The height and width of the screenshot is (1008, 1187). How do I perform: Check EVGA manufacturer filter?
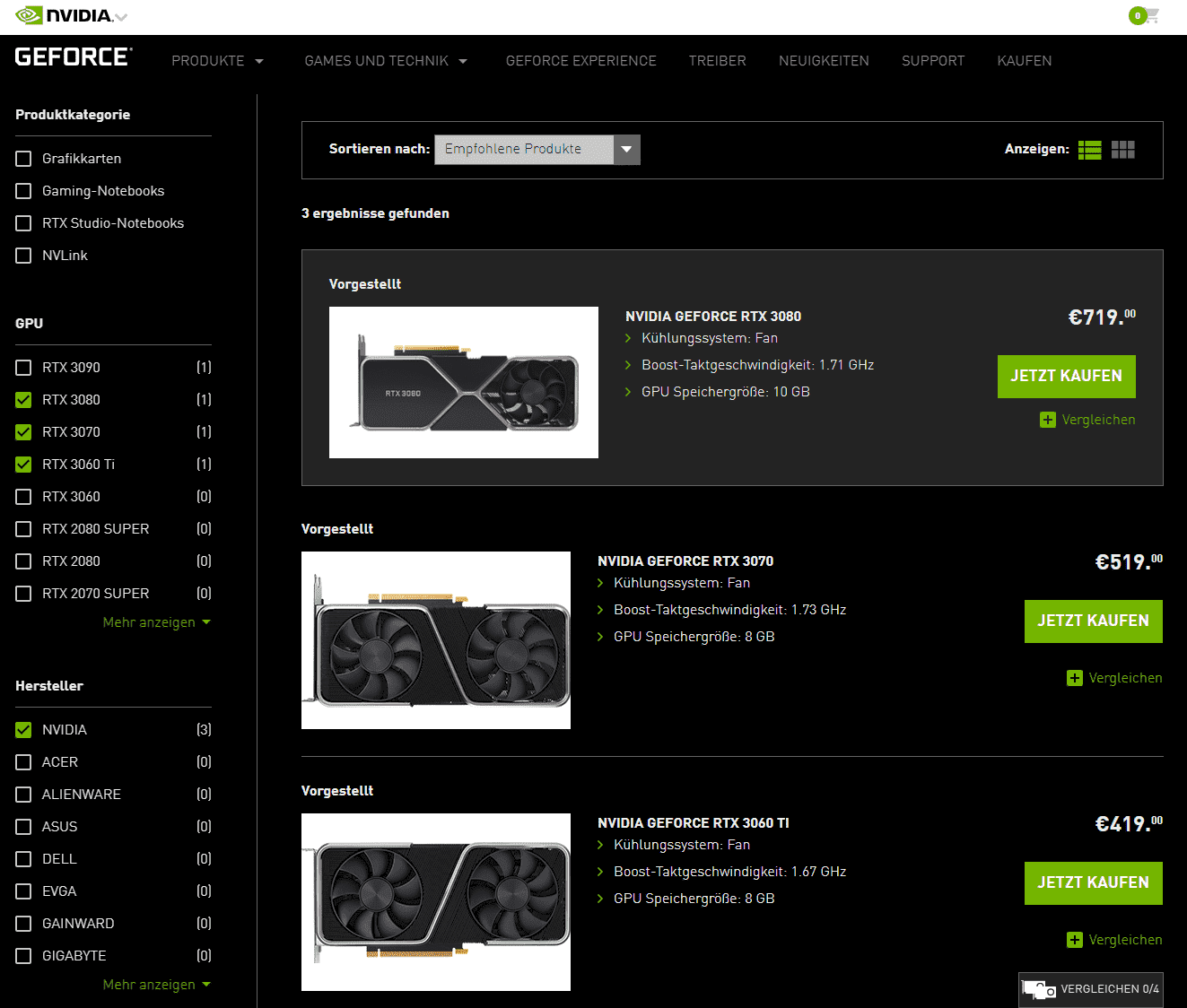pos(23,891)
